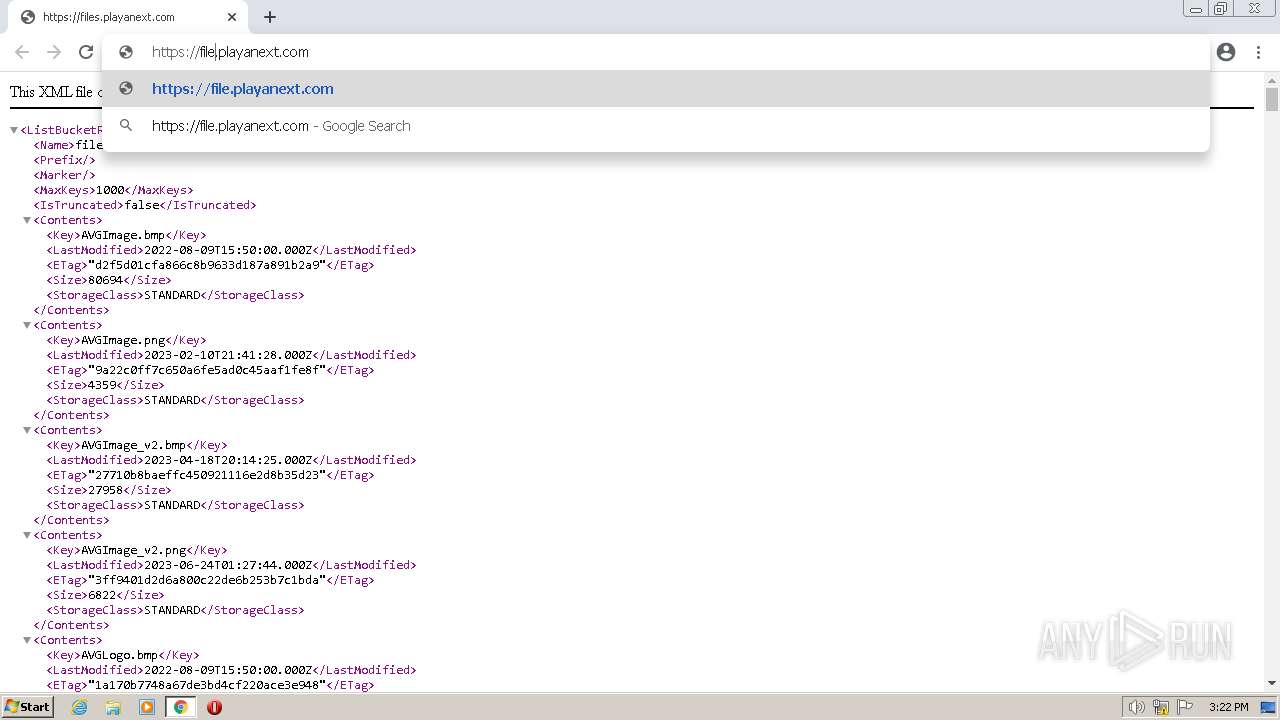Click the Size value 80694
Viewport: 1280px width, 720px height.
tap(105, 280)
